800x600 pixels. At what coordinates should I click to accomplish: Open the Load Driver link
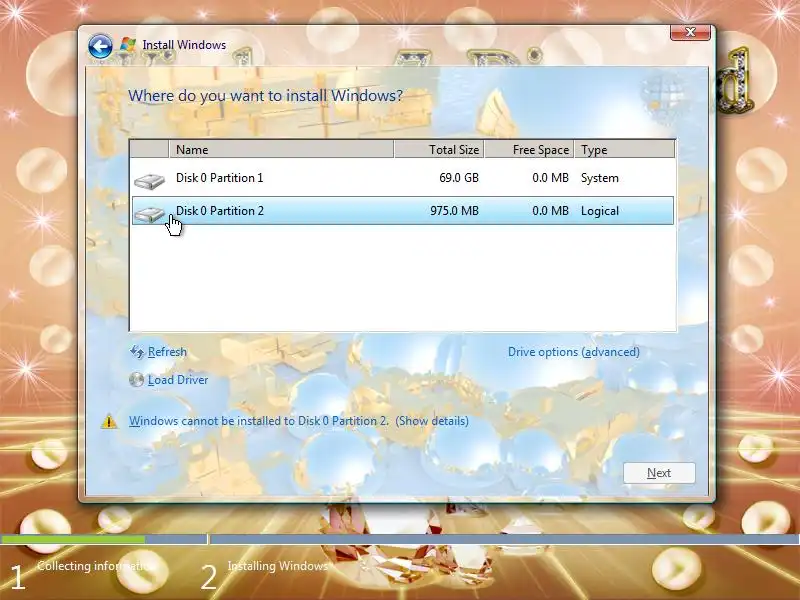point(178,380)
